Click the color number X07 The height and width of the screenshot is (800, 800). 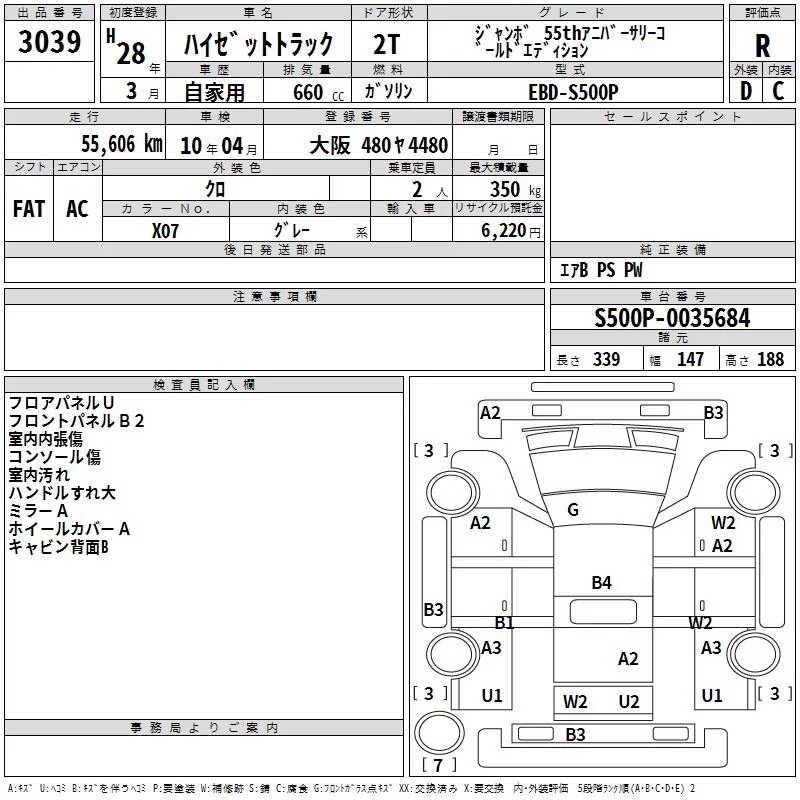point(165,231)
